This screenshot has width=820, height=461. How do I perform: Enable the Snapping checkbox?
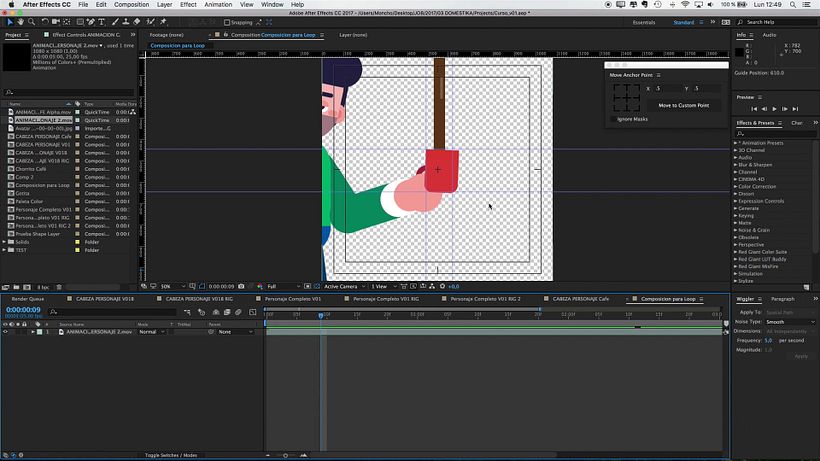(227, 22)
